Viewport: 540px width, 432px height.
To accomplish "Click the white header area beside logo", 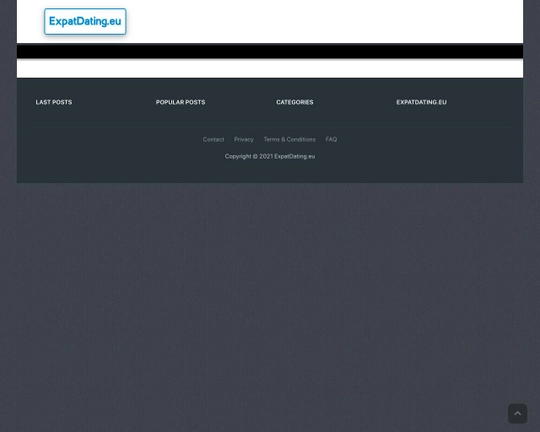I will 324,21.
